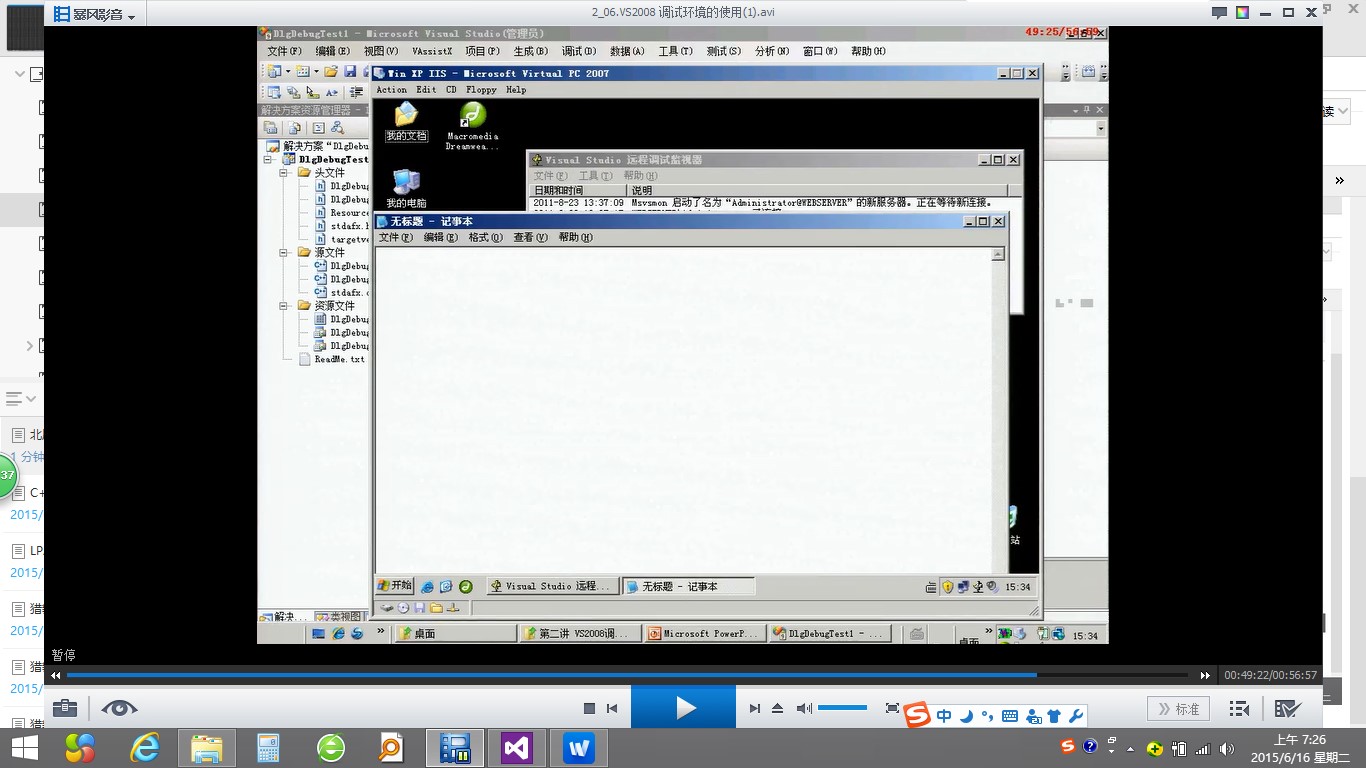Click fast-forward arrows beside progress bar

pos(1205,676)
